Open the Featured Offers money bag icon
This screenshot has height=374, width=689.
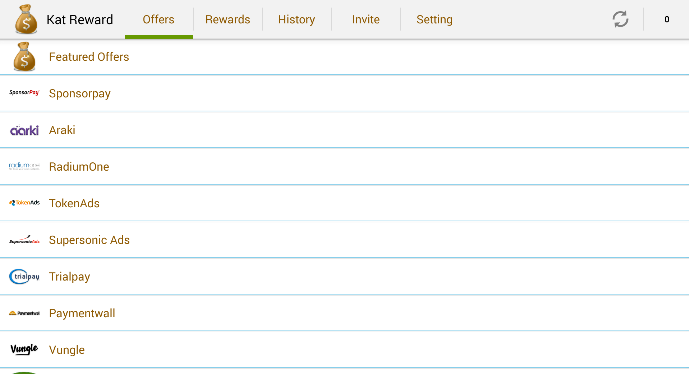pos(24,57)
